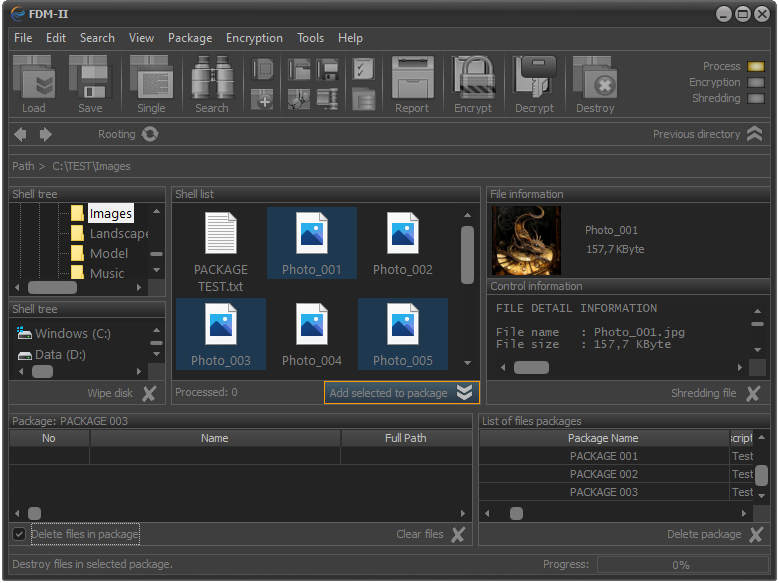Select the Music folder in Shell tree

tap(97, 273)
